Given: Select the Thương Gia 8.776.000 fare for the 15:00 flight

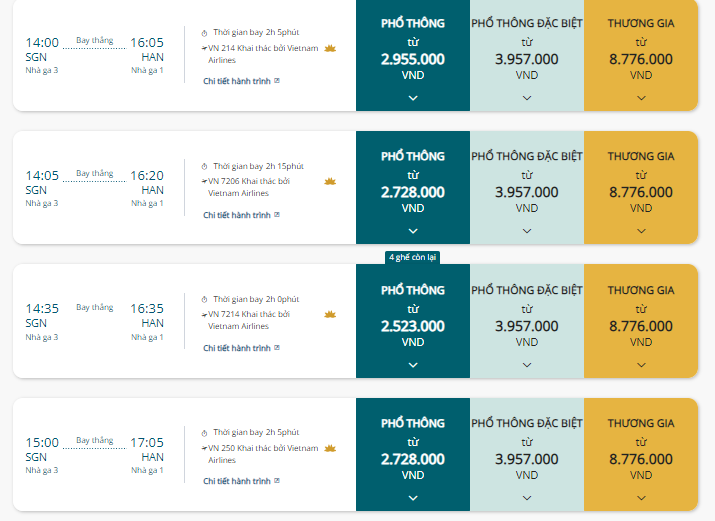Looking at the screenshot, I should (641, 454).
